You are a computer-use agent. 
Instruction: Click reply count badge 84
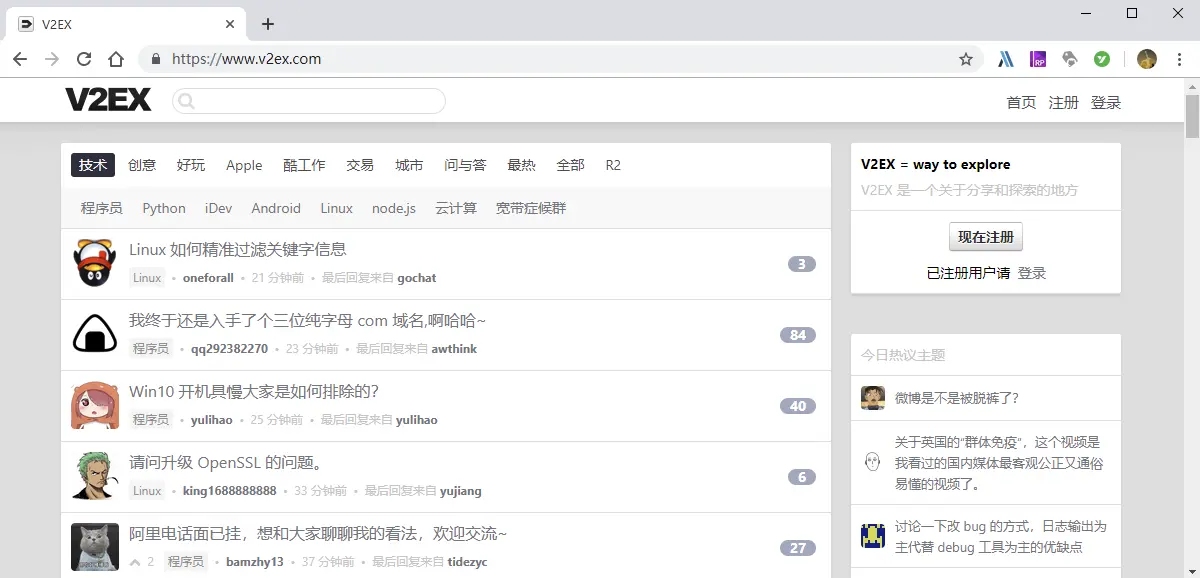pyautogui.click(x=798, y=335)
